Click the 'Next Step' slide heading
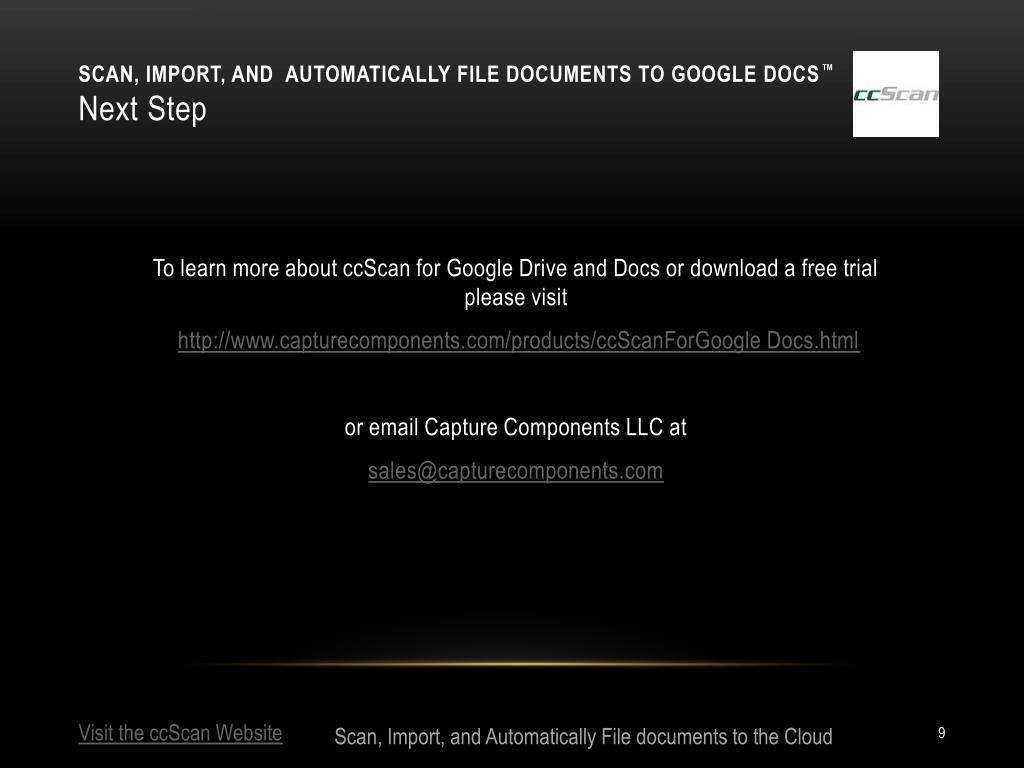Image resolution: width=1024 pixels, height=768 pixels. coord(142,108)
